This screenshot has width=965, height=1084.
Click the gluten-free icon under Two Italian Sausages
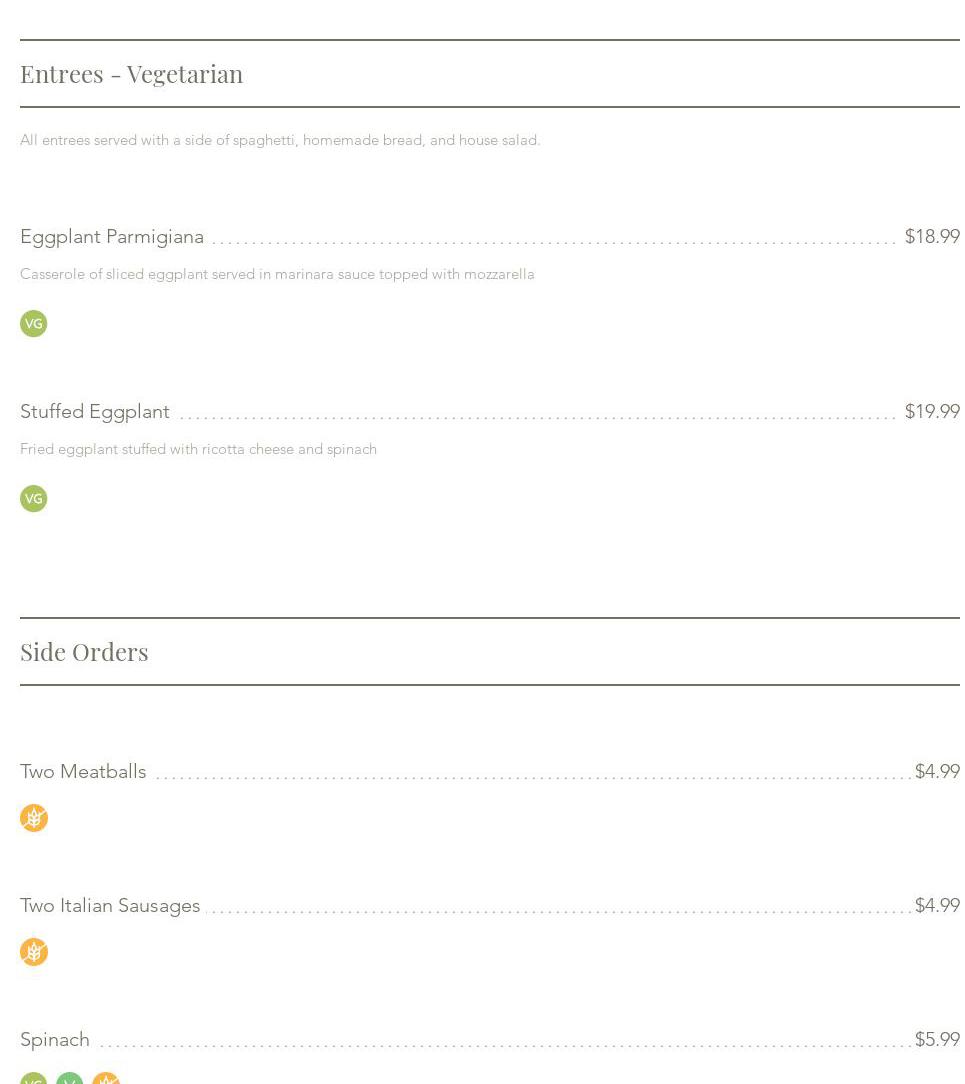click(x=34, y=952)
